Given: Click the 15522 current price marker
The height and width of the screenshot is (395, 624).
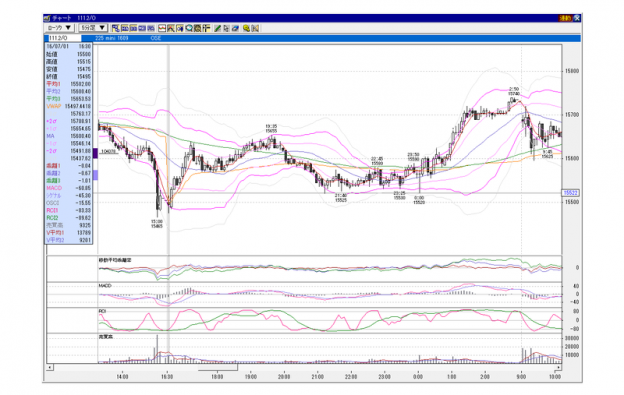Looking at the screenshot, I should pyautogui.click(x=571, y=193).
